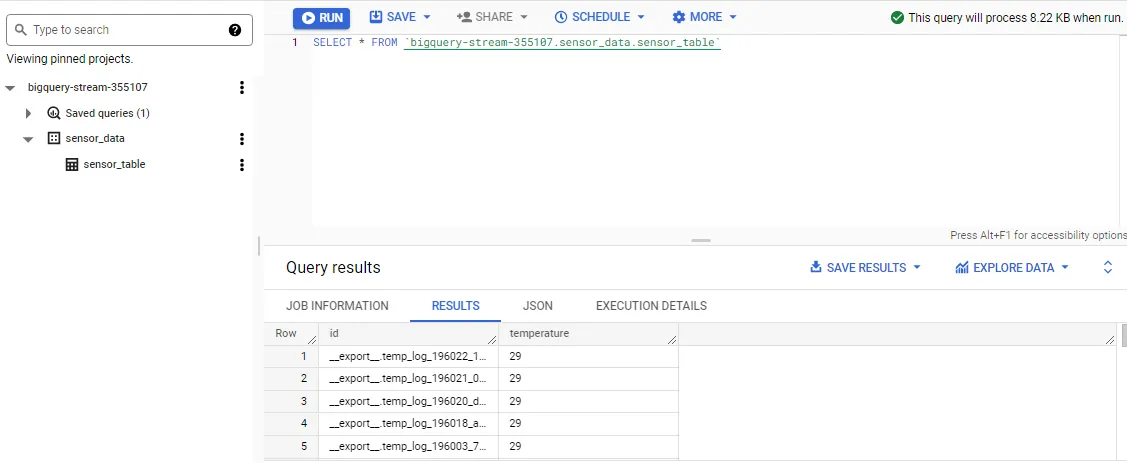Select id cell temp_log_196003 in row 5
Screen dimensions: 1127x463
click(408, 446)
